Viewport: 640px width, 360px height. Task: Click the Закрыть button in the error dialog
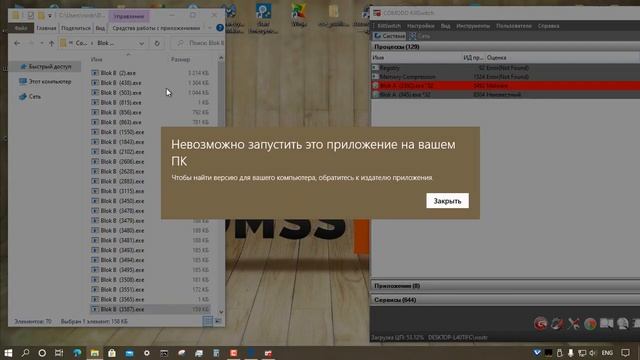(x=447, y=201)
